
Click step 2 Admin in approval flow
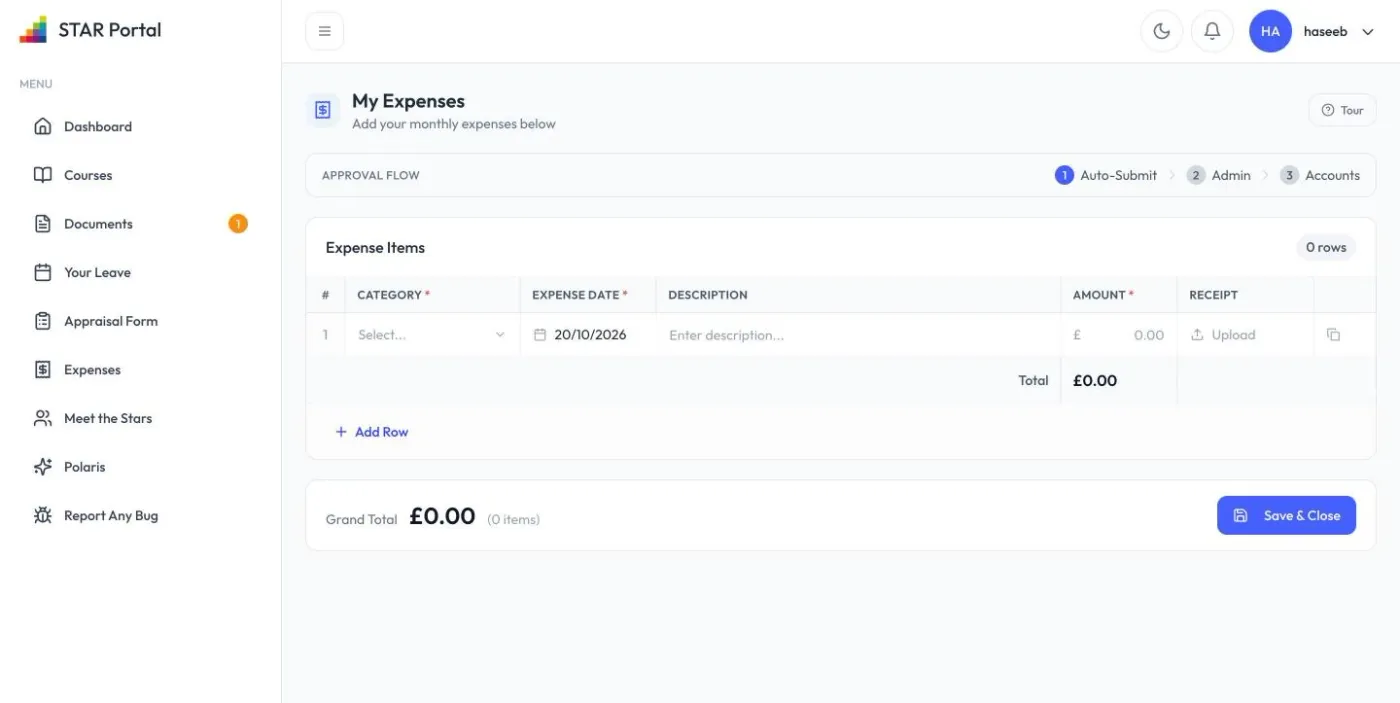point(1219,175)
